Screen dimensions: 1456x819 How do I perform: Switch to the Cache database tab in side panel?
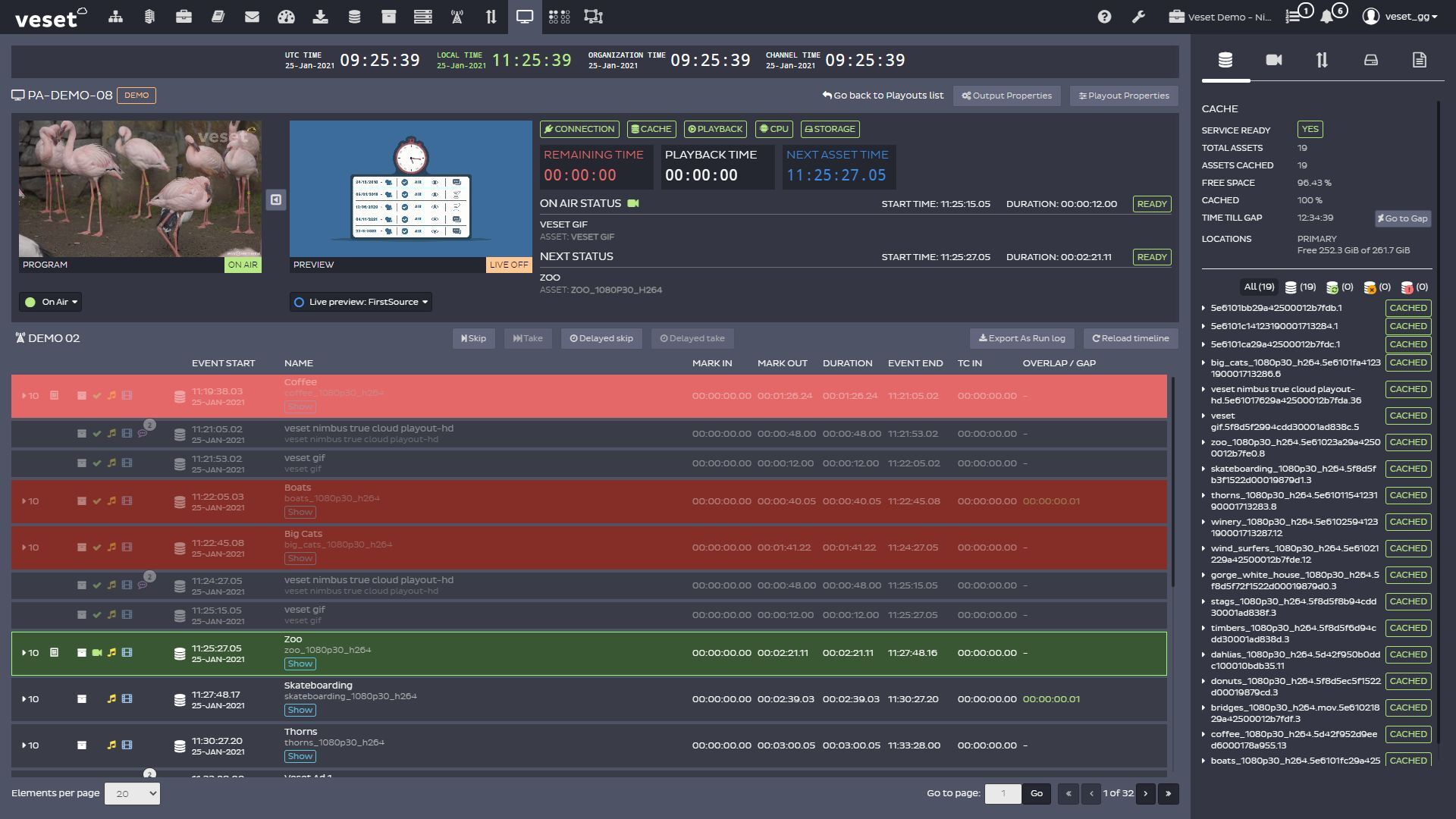1225,60
